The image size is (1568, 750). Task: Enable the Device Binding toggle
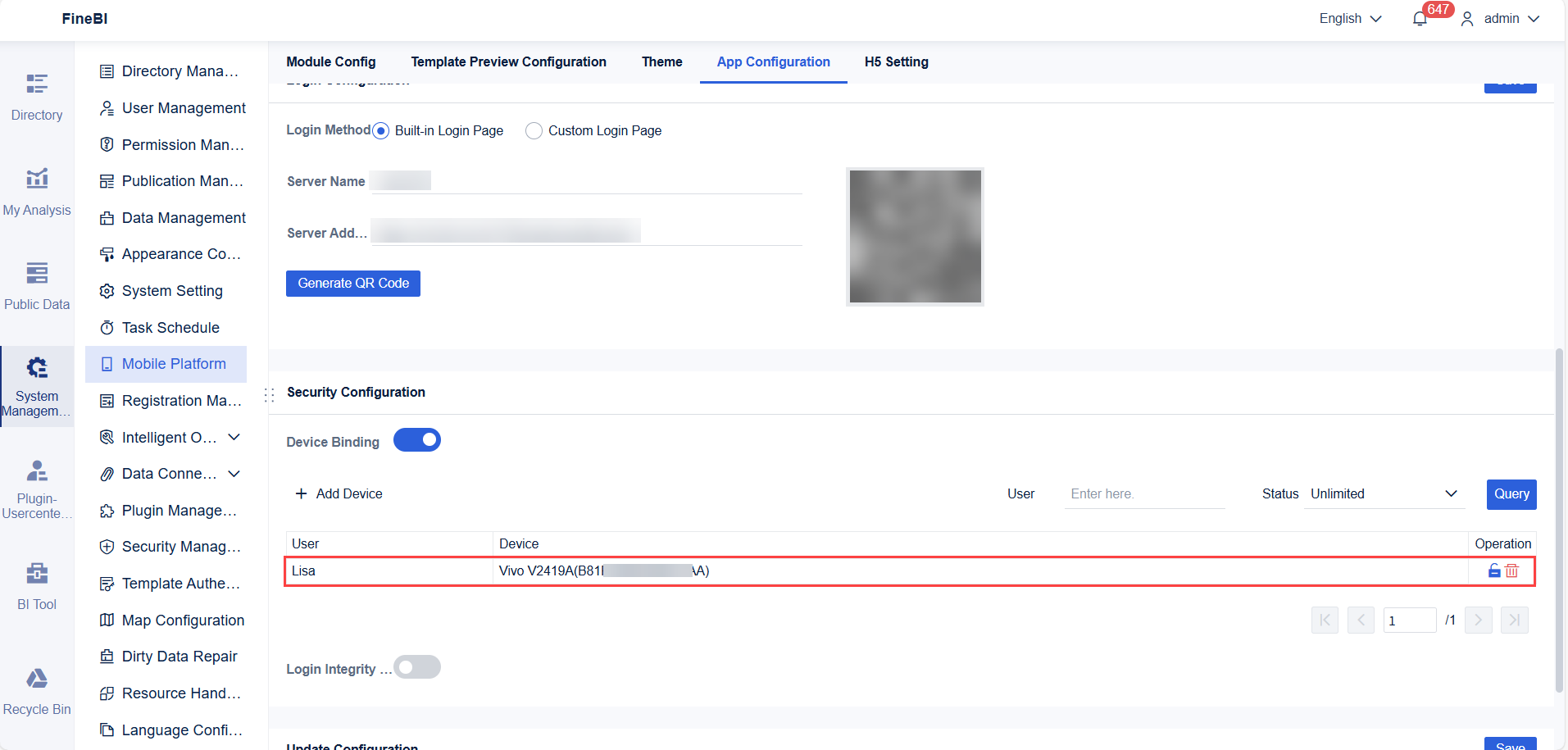pos(417,440)
